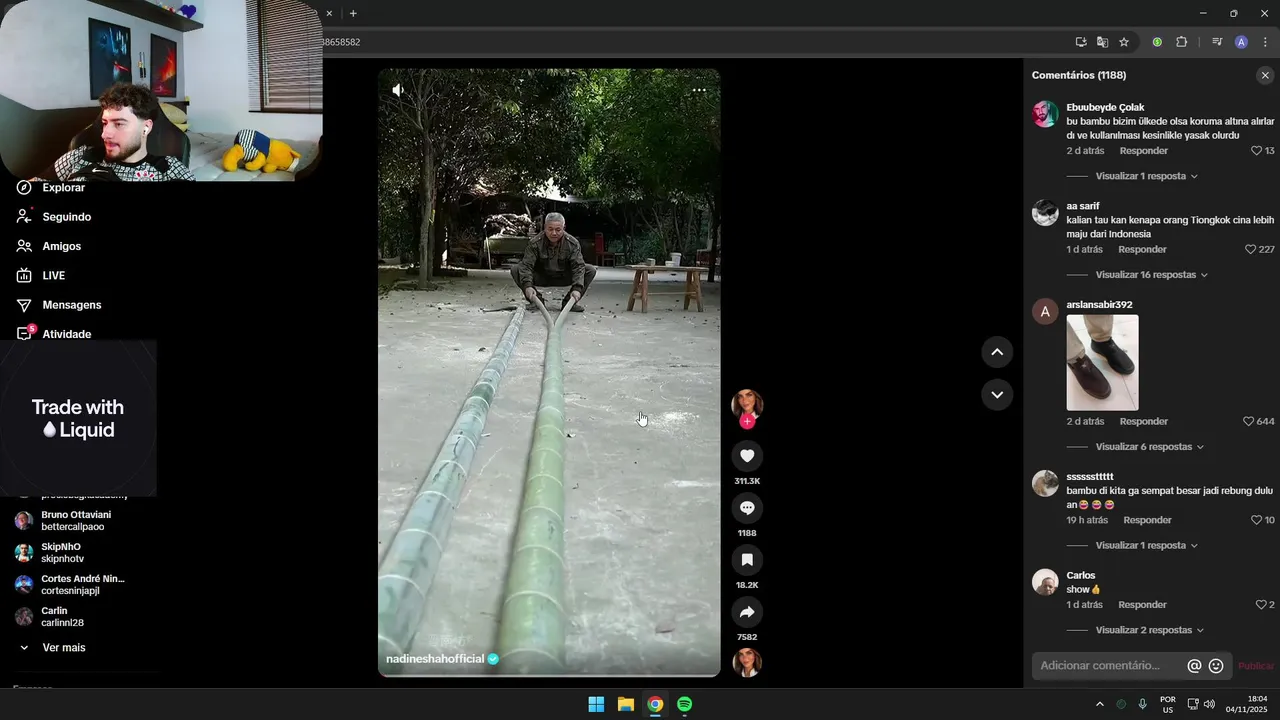The image size is (1280, 720).
Task: Close the comments panel
Action: [x=1265, y=75]
